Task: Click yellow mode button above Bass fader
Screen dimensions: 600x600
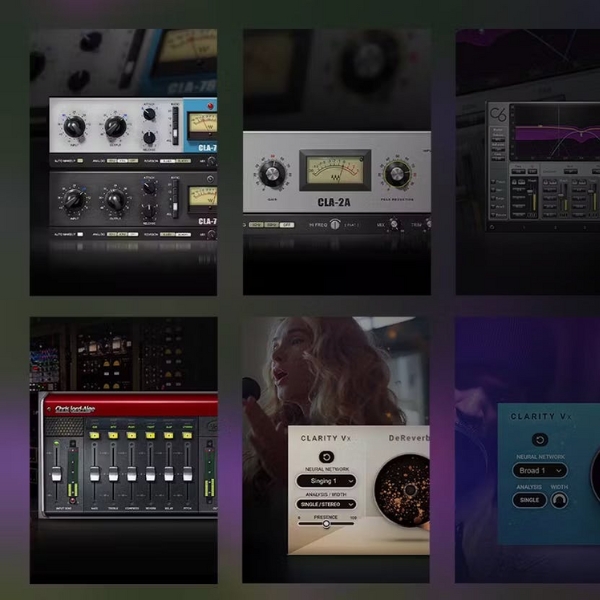Action: (94, 435)
